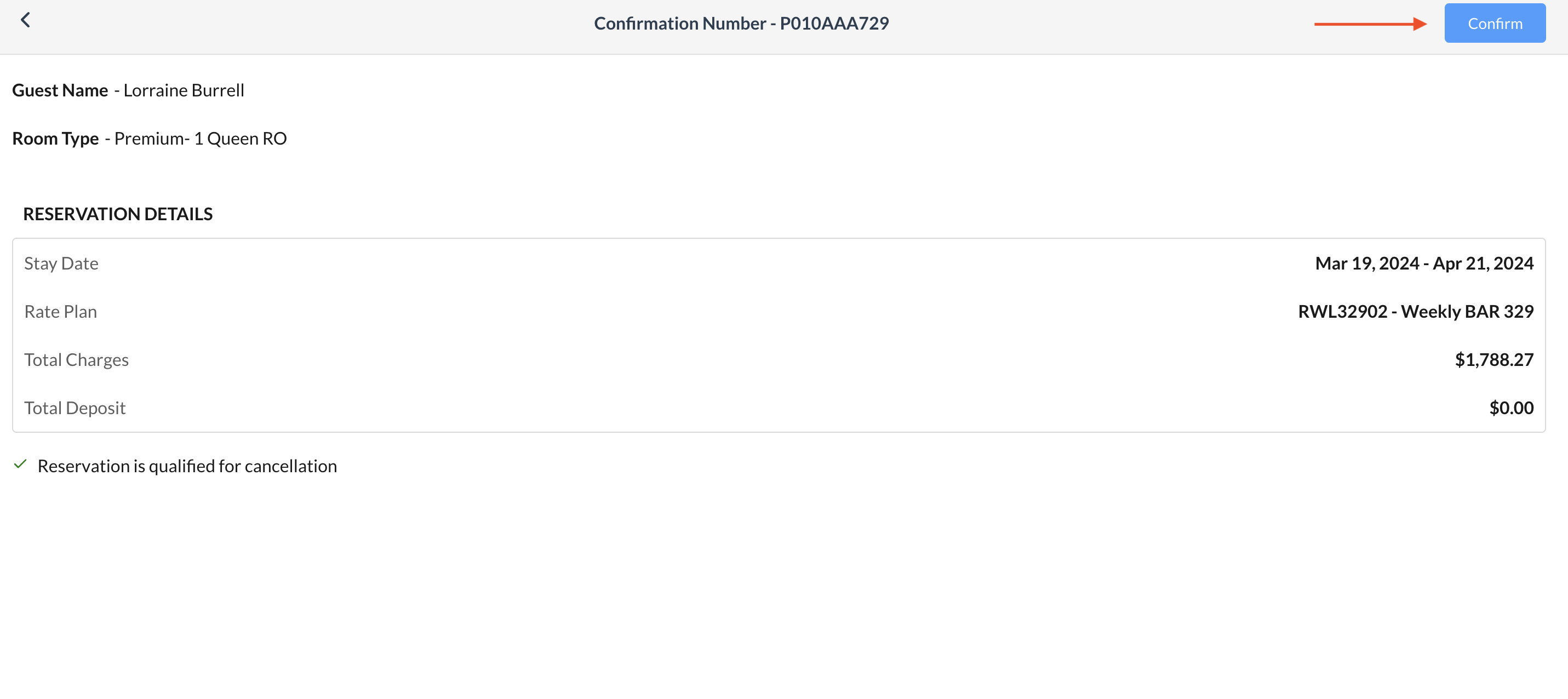The width and height of the screenshot is (1568, 699).
Task: Click the guest name Lorraine Burrell
Action: pyautogui.click(x=183, y=90)
